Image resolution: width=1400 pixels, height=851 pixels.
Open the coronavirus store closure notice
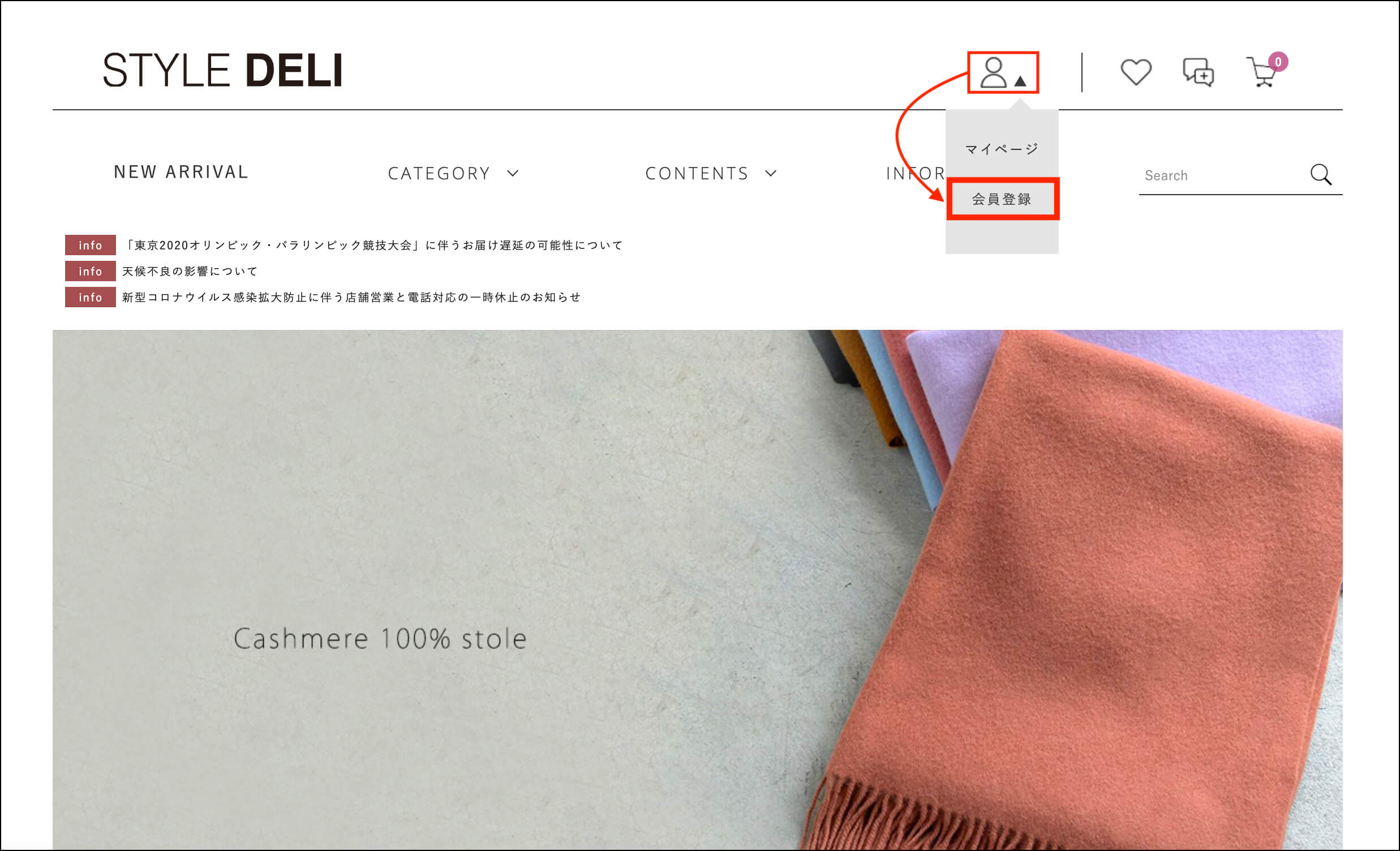point(352,297)
